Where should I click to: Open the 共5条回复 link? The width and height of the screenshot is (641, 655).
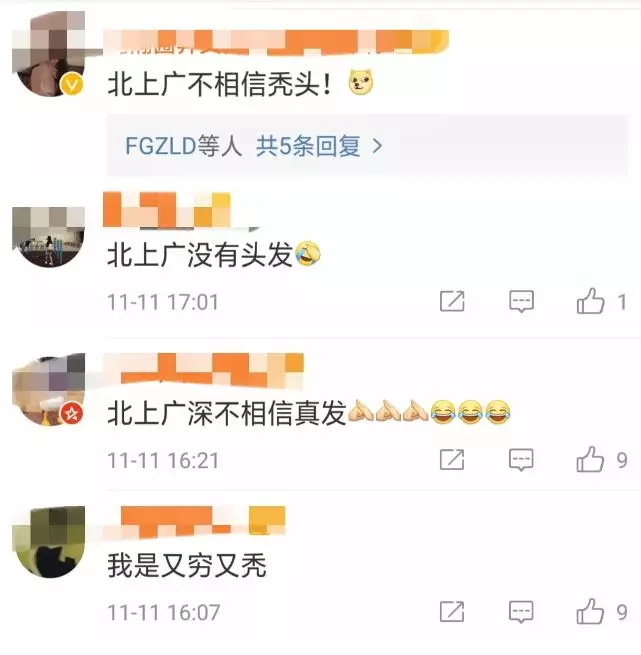[x=308, y=146]
